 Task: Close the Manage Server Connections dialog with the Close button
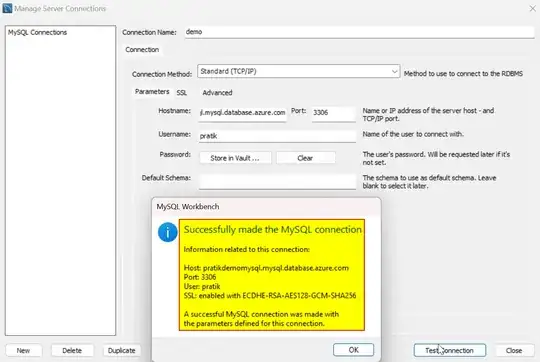click(x=514, y=350)
